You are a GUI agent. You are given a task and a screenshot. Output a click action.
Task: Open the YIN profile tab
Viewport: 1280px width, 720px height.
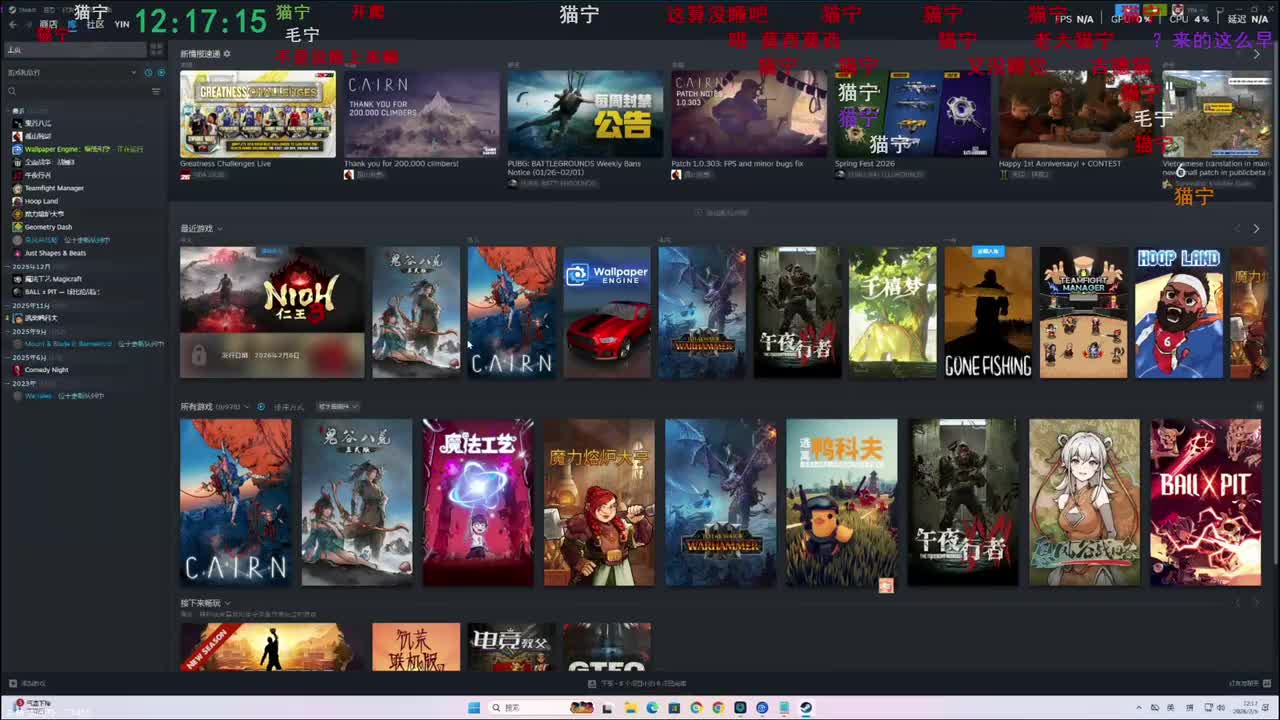click(x=122, y=24)
